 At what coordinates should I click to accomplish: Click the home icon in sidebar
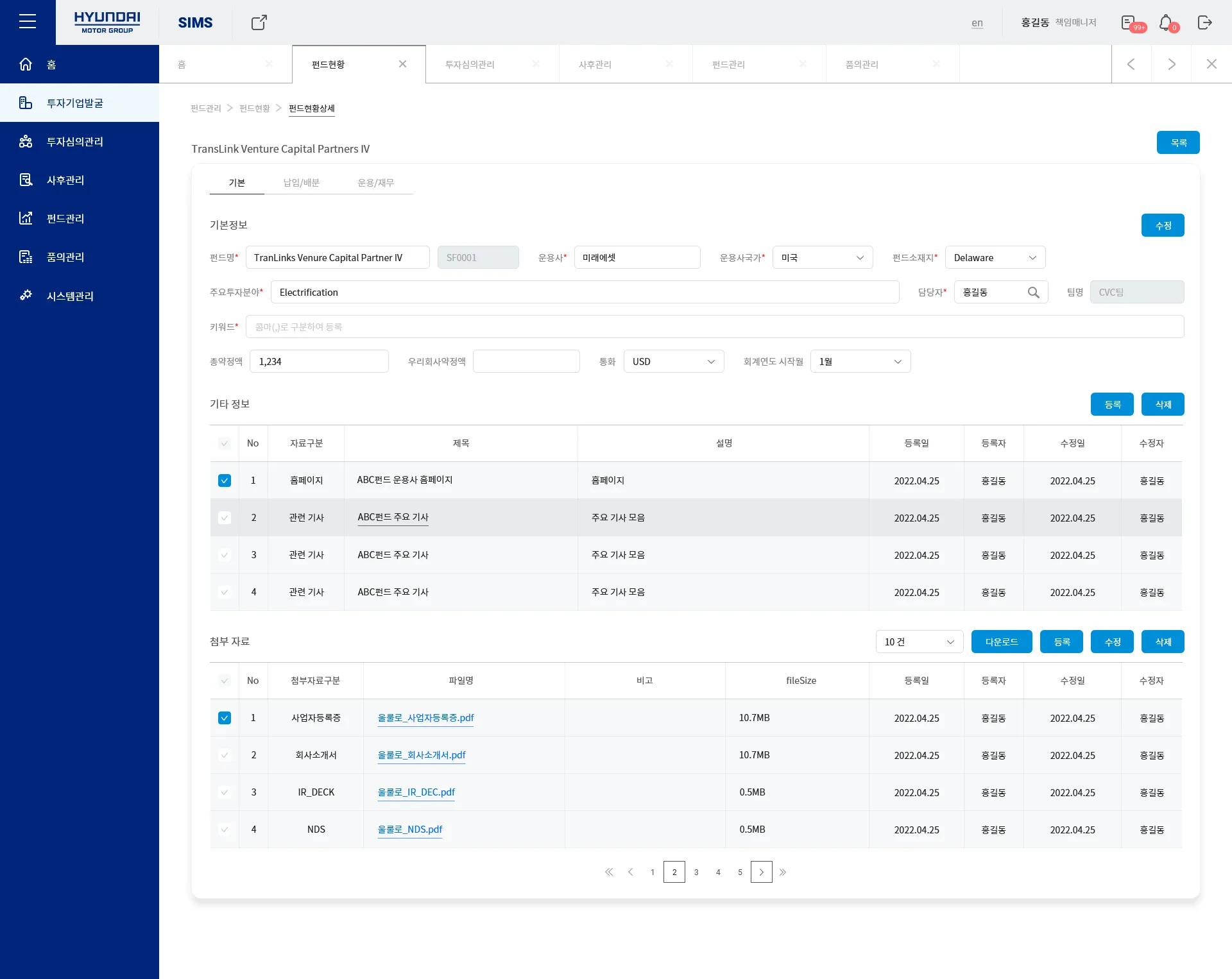coord(26,64)
